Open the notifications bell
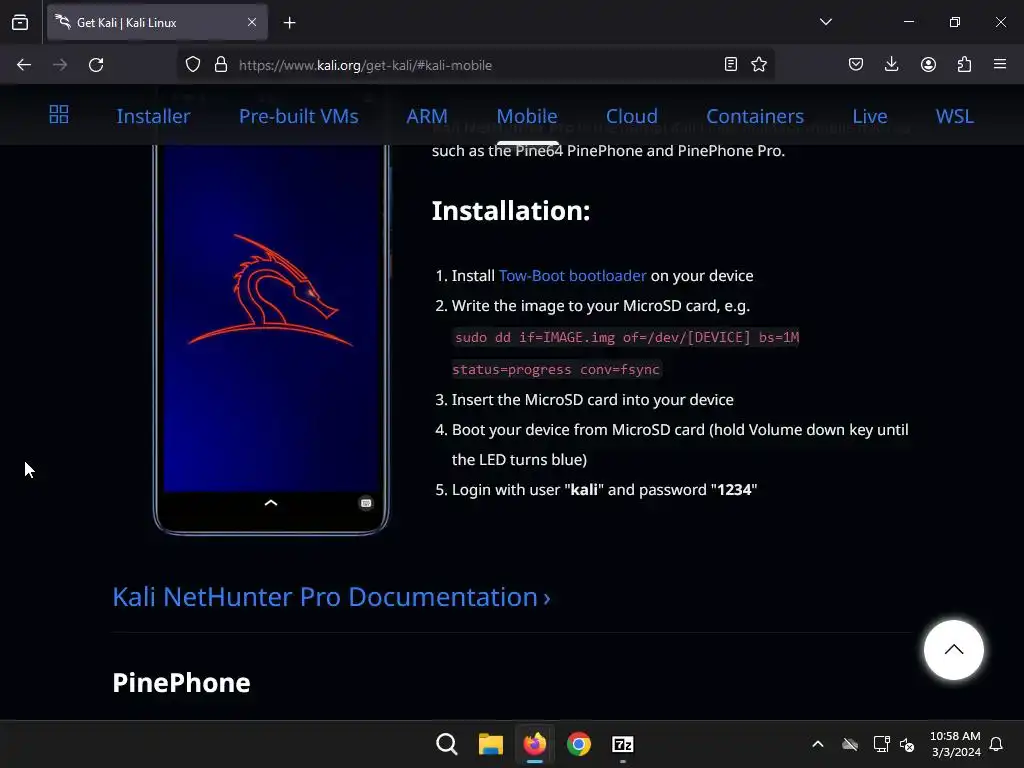This screenshot has width=1024, height=768. coord(996,744)
